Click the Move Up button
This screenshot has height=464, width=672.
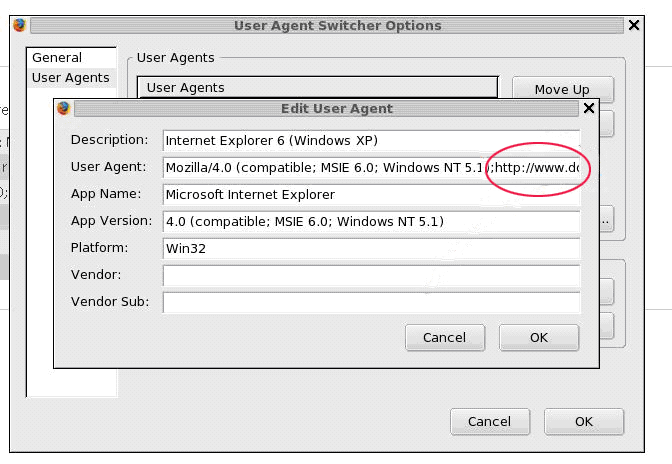click(x=563, y=89)
